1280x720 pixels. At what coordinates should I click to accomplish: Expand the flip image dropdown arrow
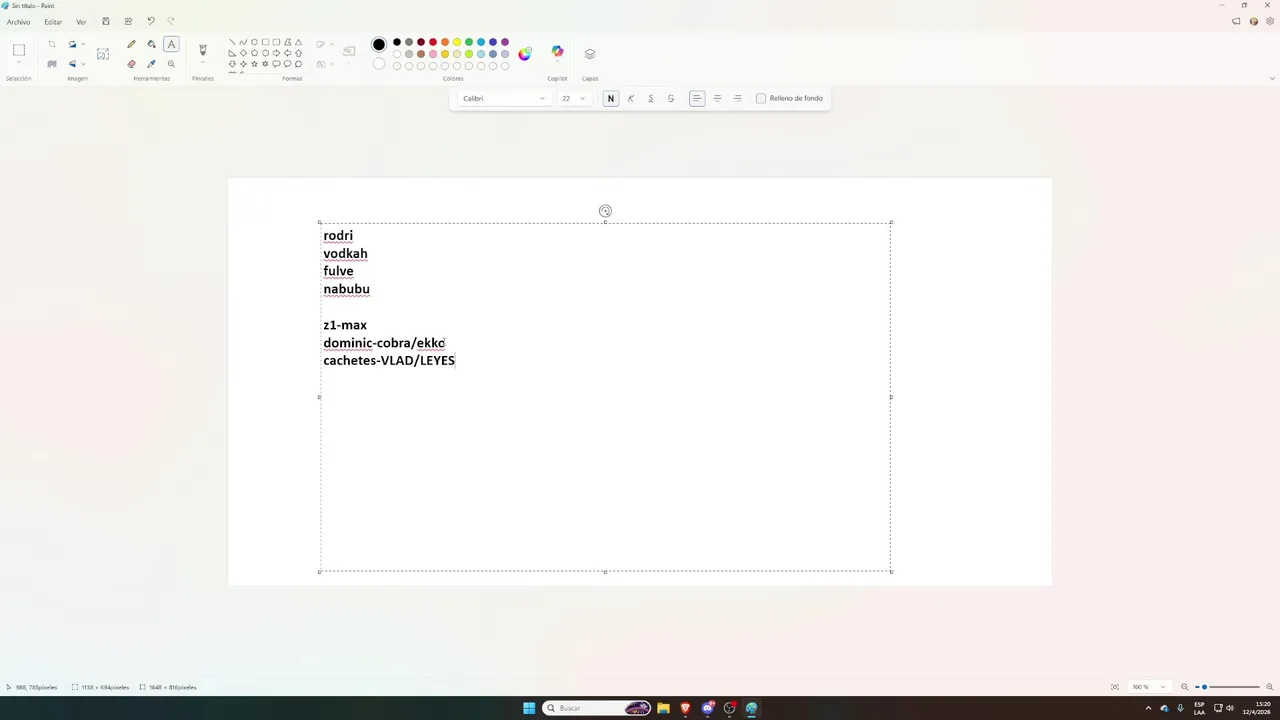(83, 64)
